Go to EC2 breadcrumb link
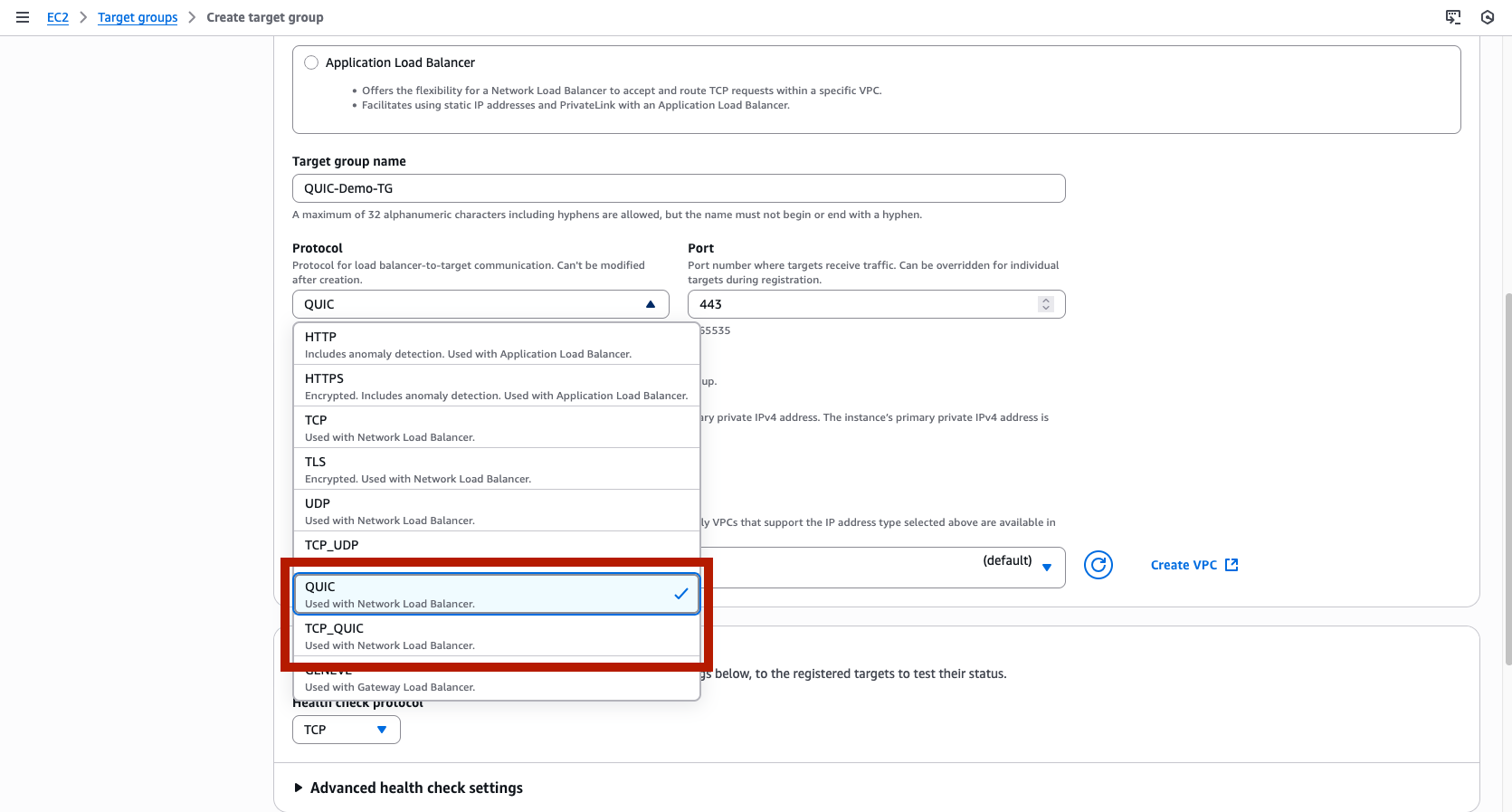 coord(57,17)
